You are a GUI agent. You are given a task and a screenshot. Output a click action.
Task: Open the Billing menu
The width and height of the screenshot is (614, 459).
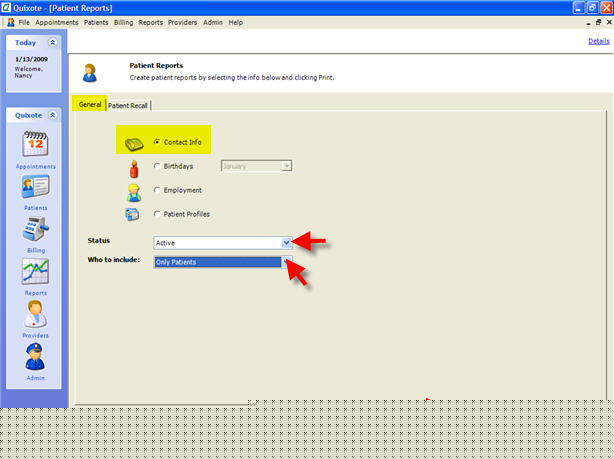click(x=123, y=22)
